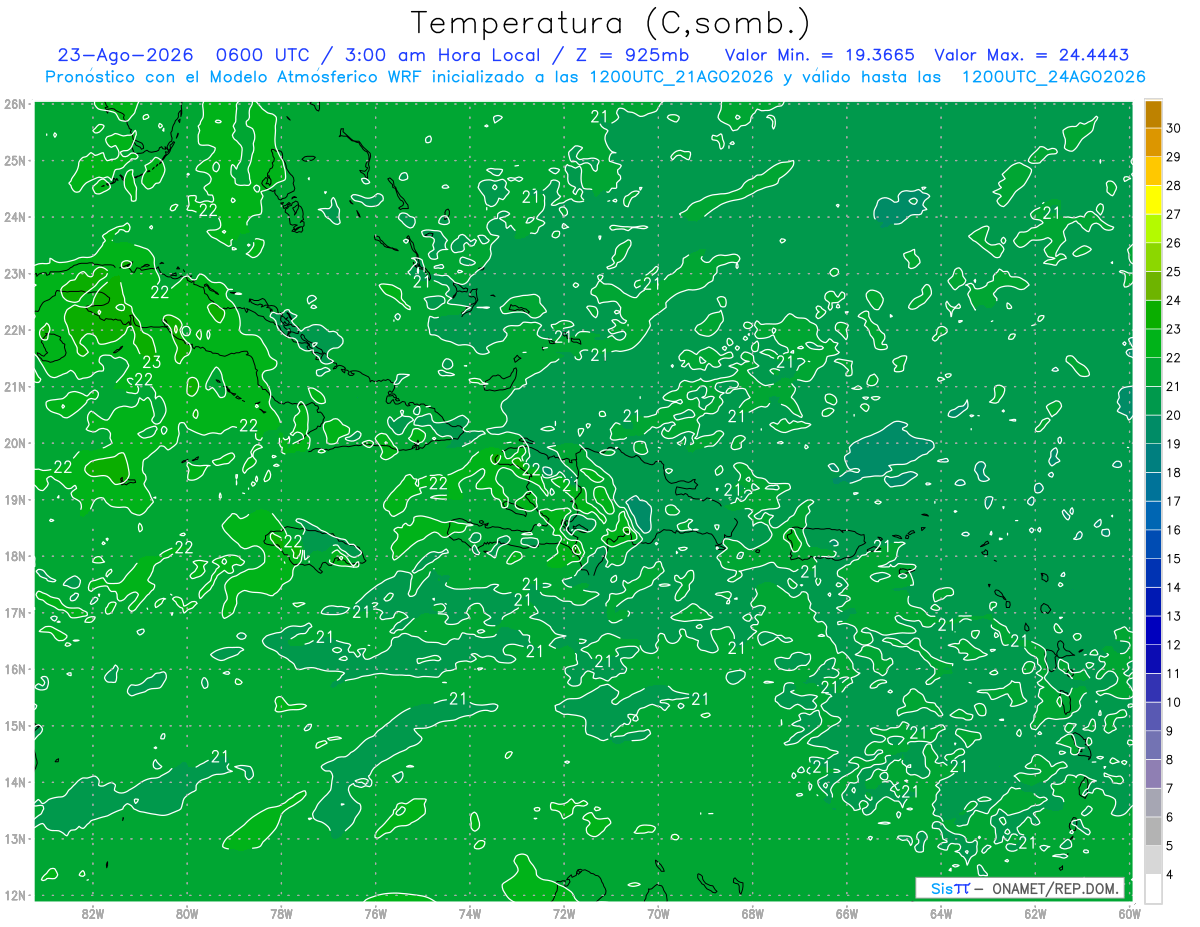Click the "12N" latitude axis label

14,895
